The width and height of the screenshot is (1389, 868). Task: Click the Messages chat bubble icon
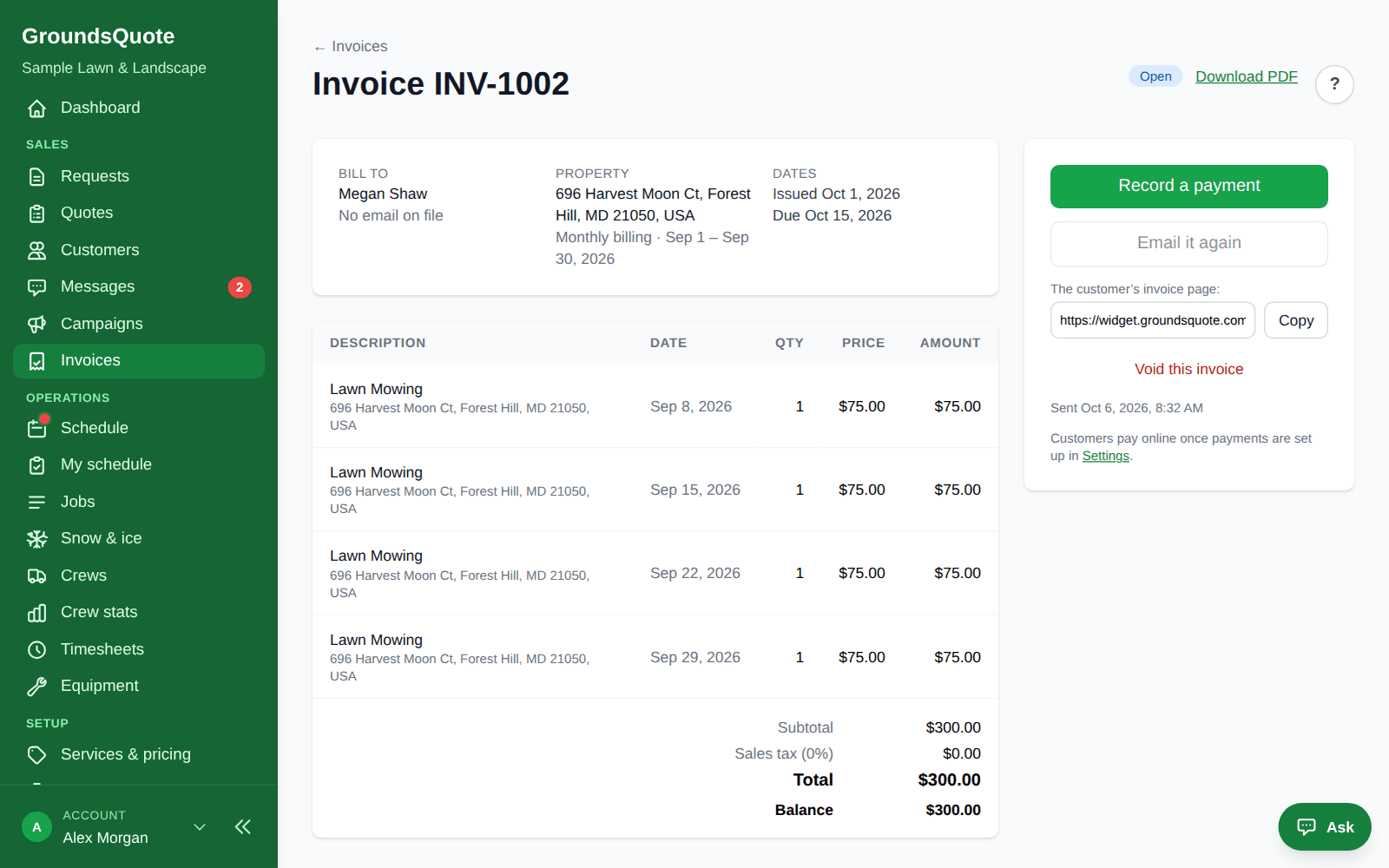pos(36,287)
